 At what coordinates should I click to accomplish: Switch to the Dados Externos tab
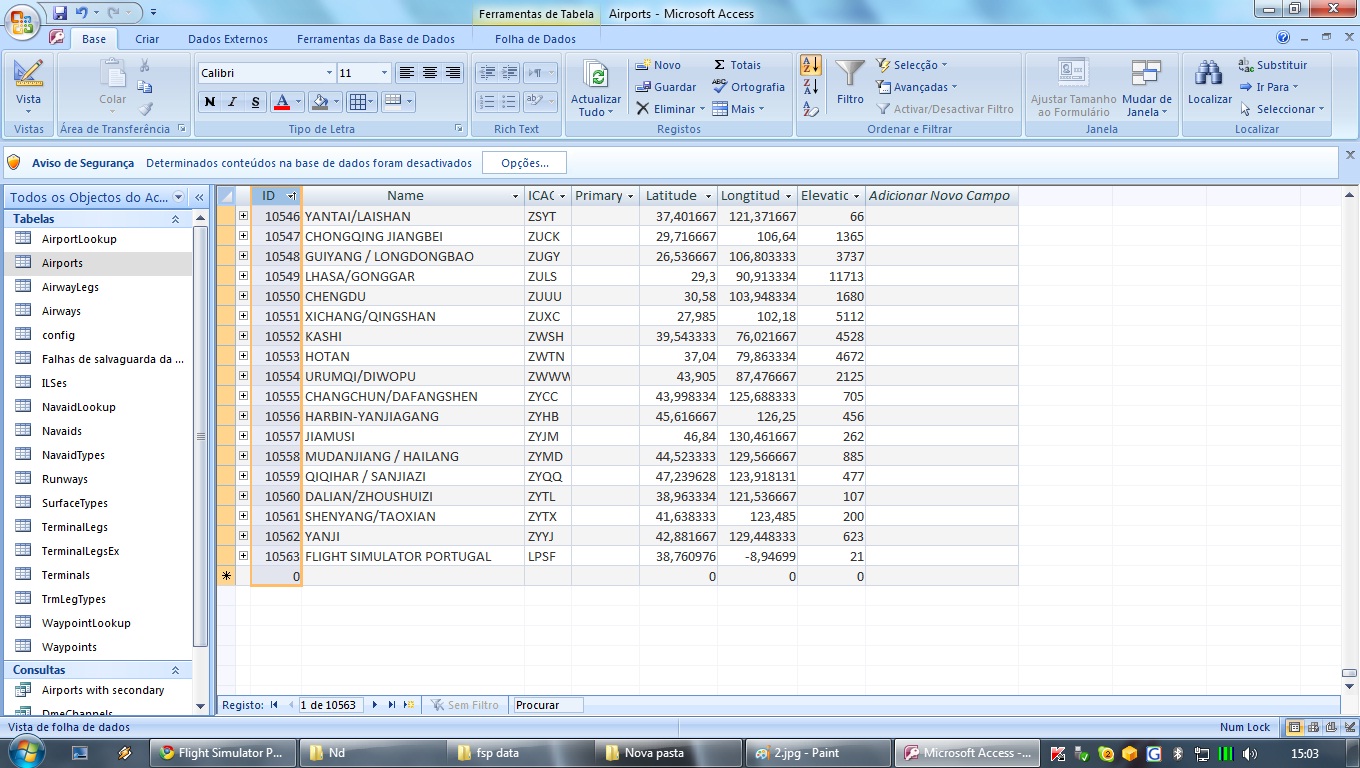pyautogui.click(x=228, y=39)
